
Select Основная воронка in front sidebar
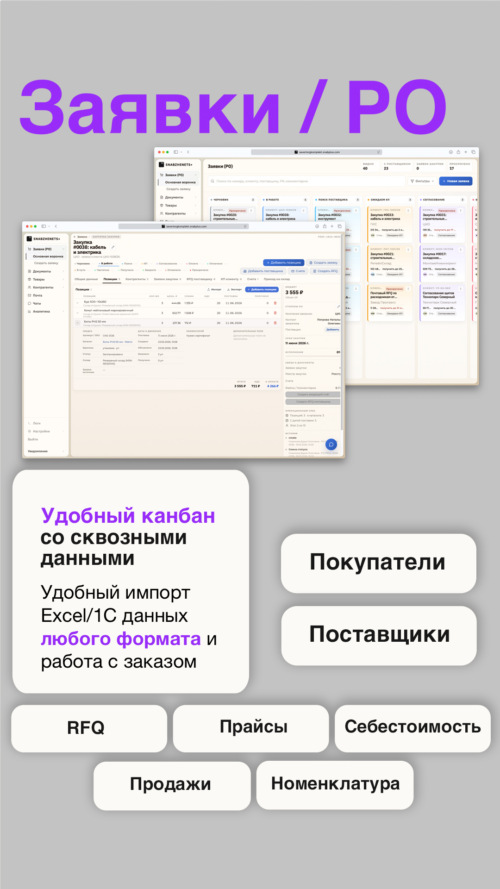48,256
